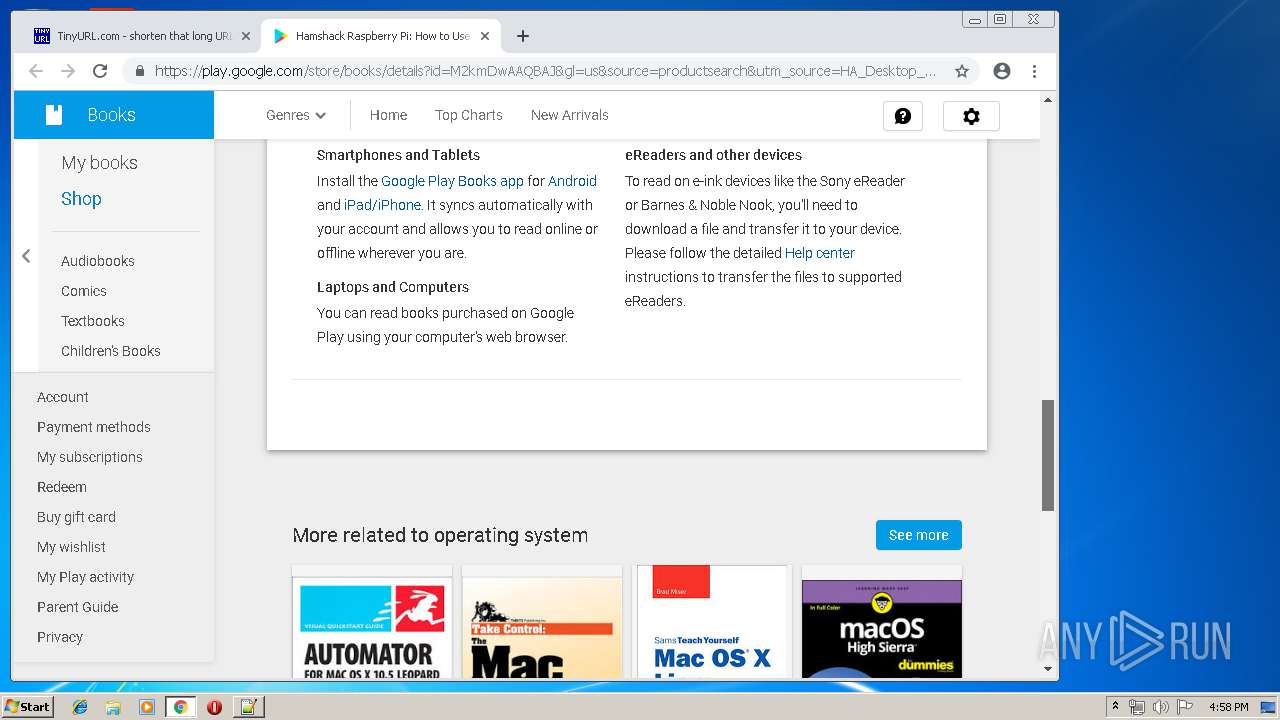Open the Chrome three-dot menu
The image size is (1280, 720).
click(1035, 71)
